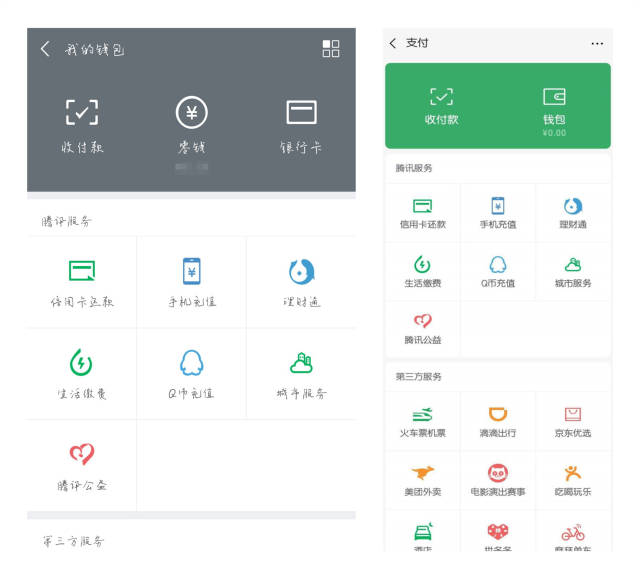Go back from the 我的钱包 screen

(x=45, y=49)
